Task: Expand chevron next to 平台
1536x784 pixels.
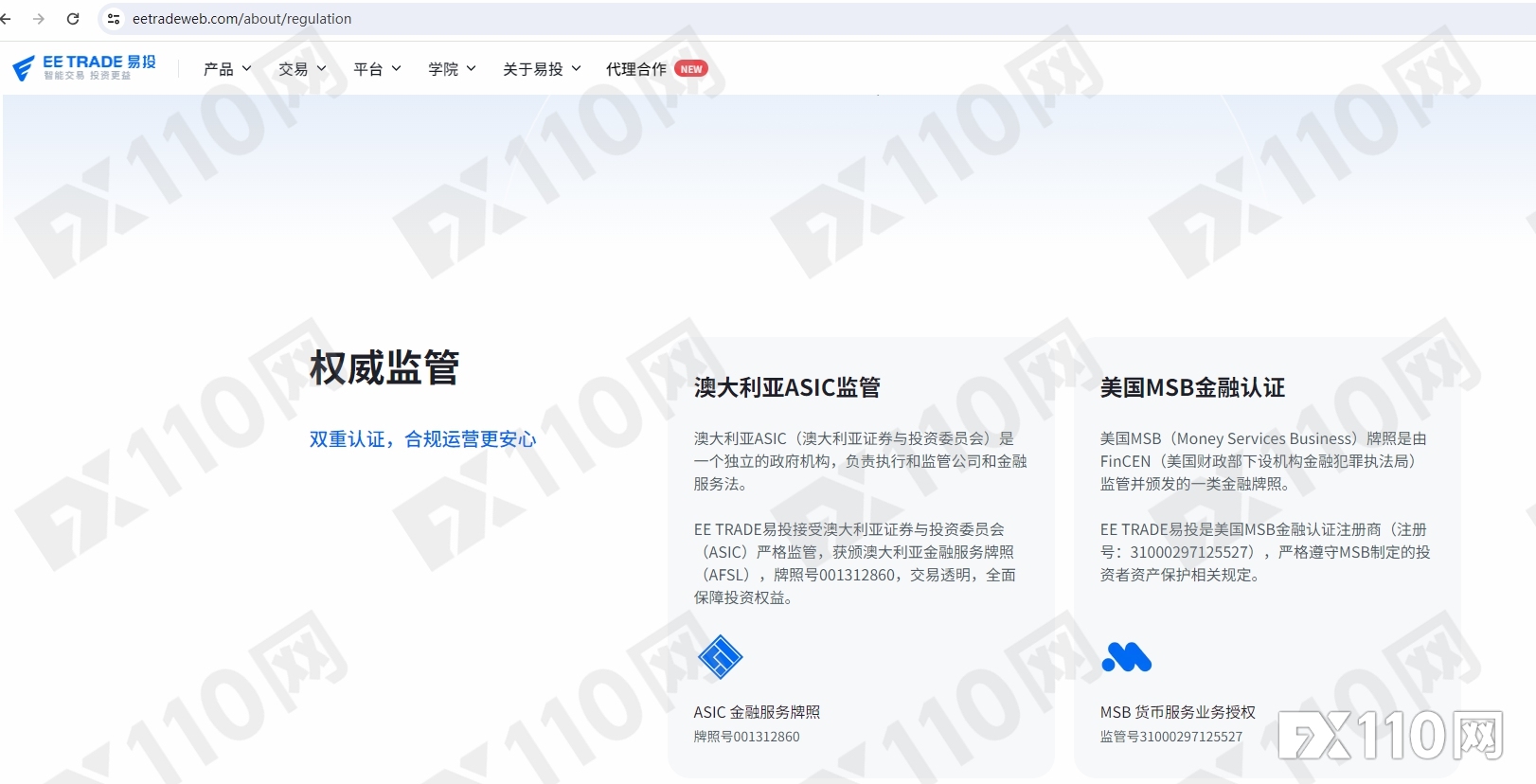Action: (397, 68)
